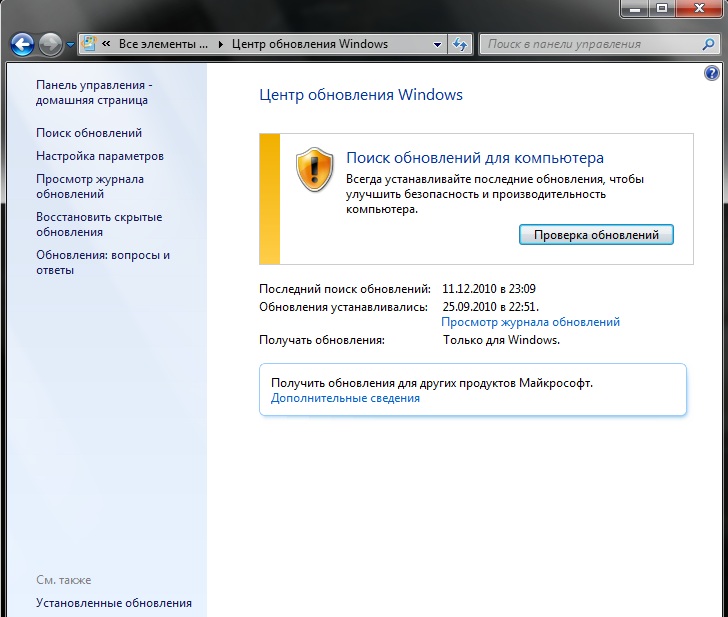
Task: Click the page title 'Центр обновления Windows'
Action: (x=361, y=95)
